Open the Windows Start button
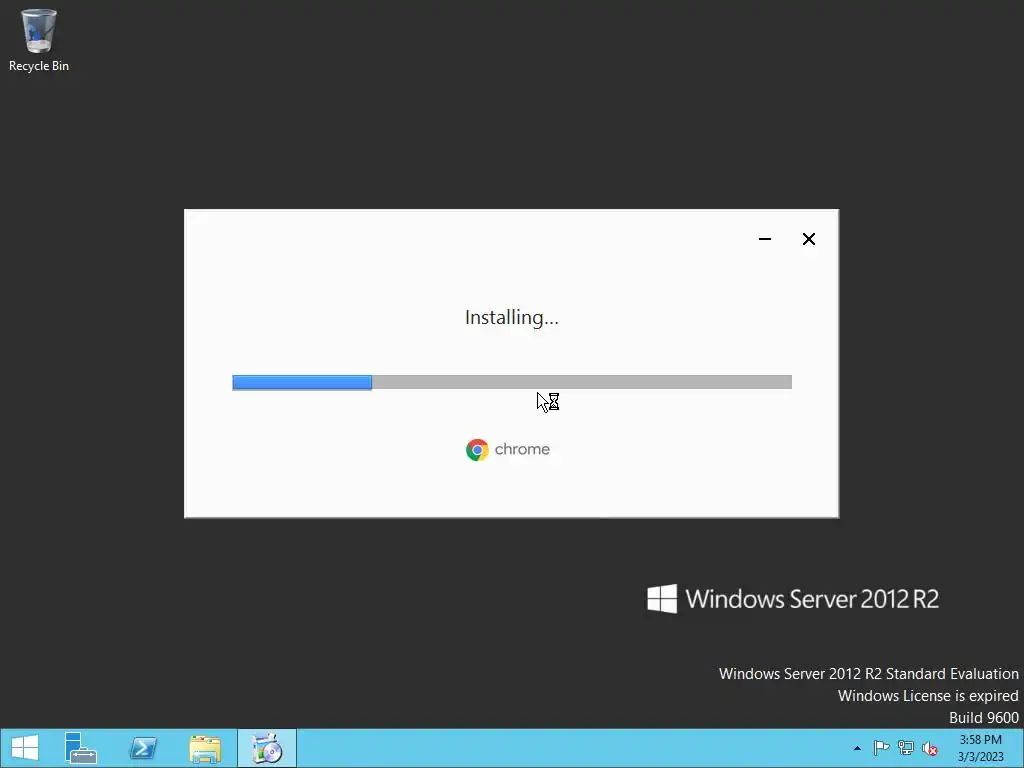 [25, 748]
